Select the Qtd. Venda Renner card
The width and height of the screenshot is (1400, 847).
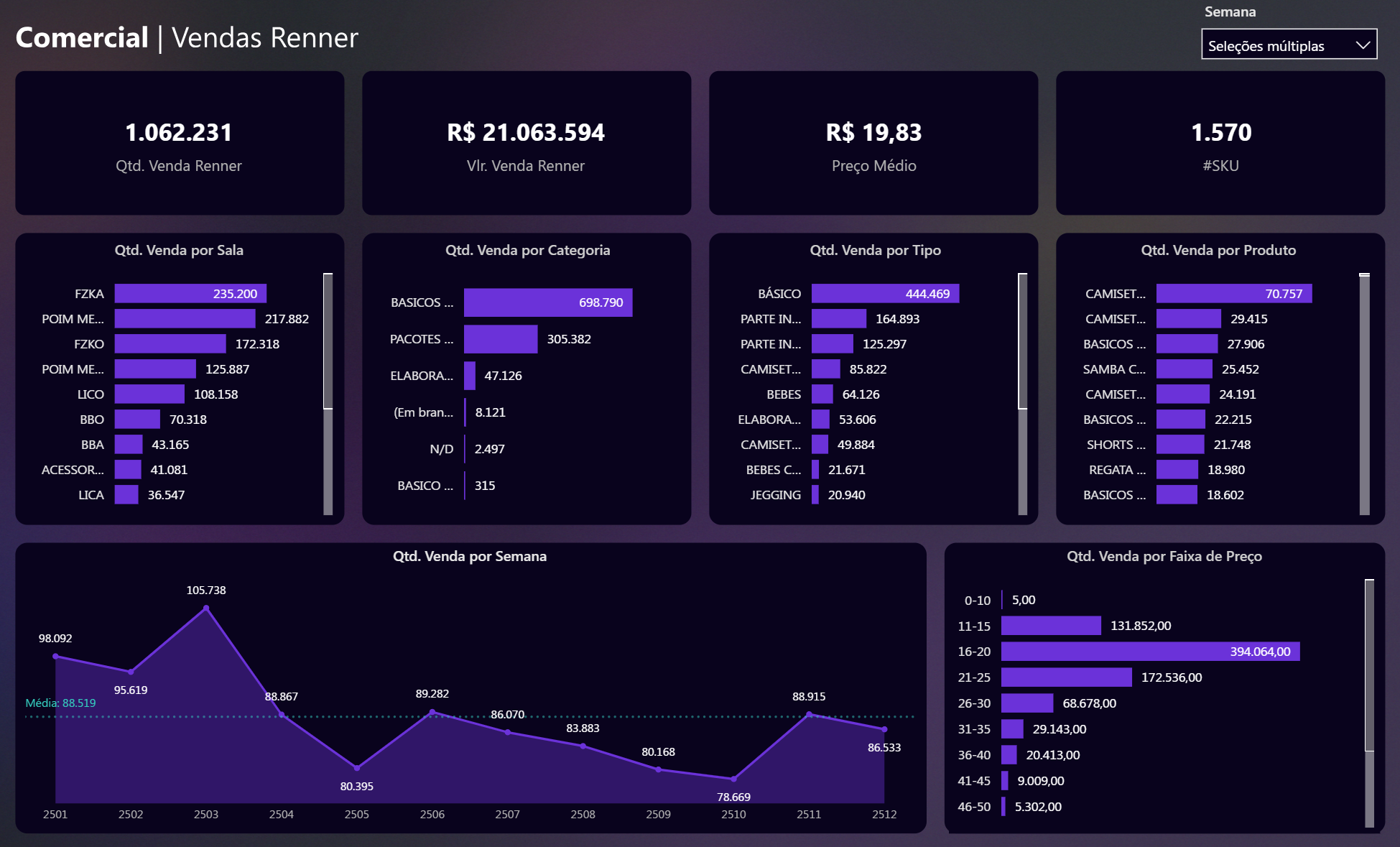pos(180,143)
